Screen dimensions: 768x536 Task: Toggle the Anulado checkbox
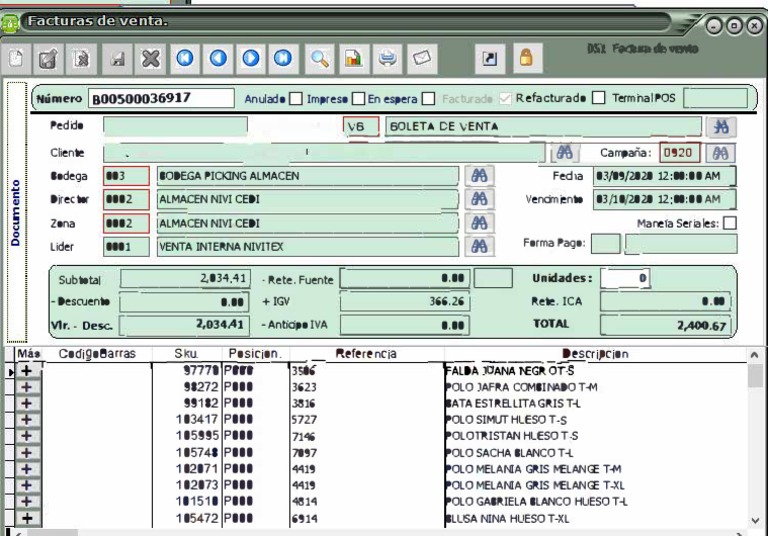tap(295, 98)
